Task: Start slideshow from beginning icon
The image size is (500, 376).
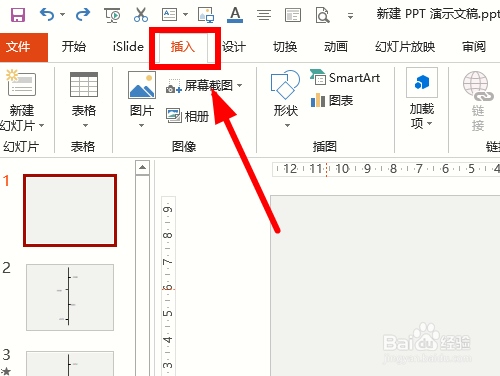Action: [x=112, y=15]
